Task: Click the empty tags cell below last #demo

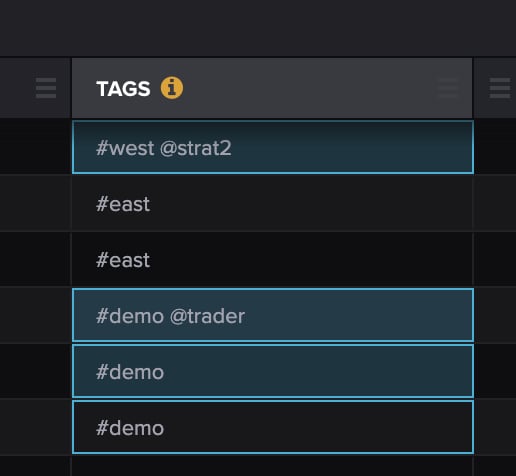Action: pyautogui.click(x=272, y=466)
